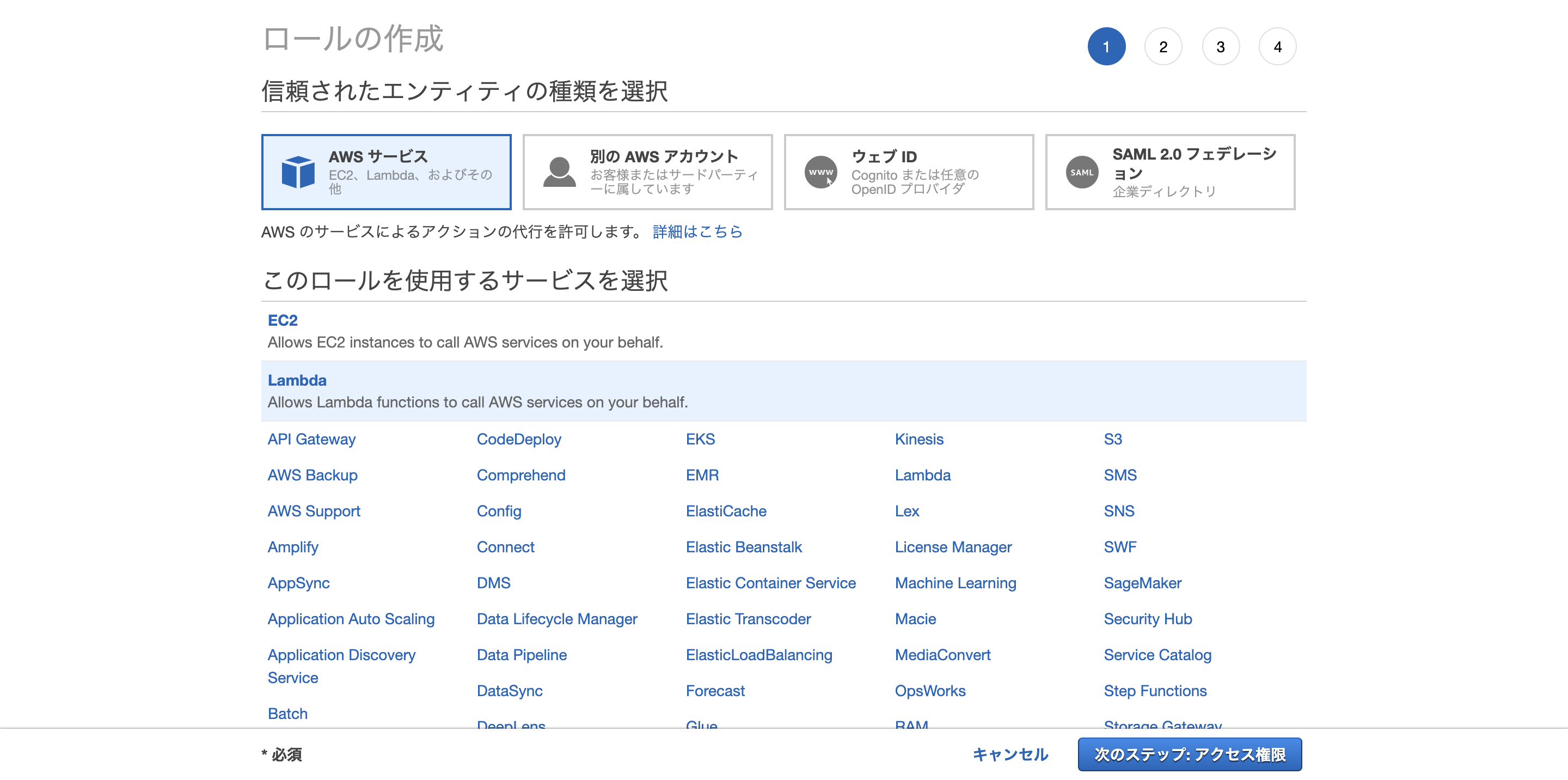
Task: Choose Security Hub service
Action: (1148, 619)
